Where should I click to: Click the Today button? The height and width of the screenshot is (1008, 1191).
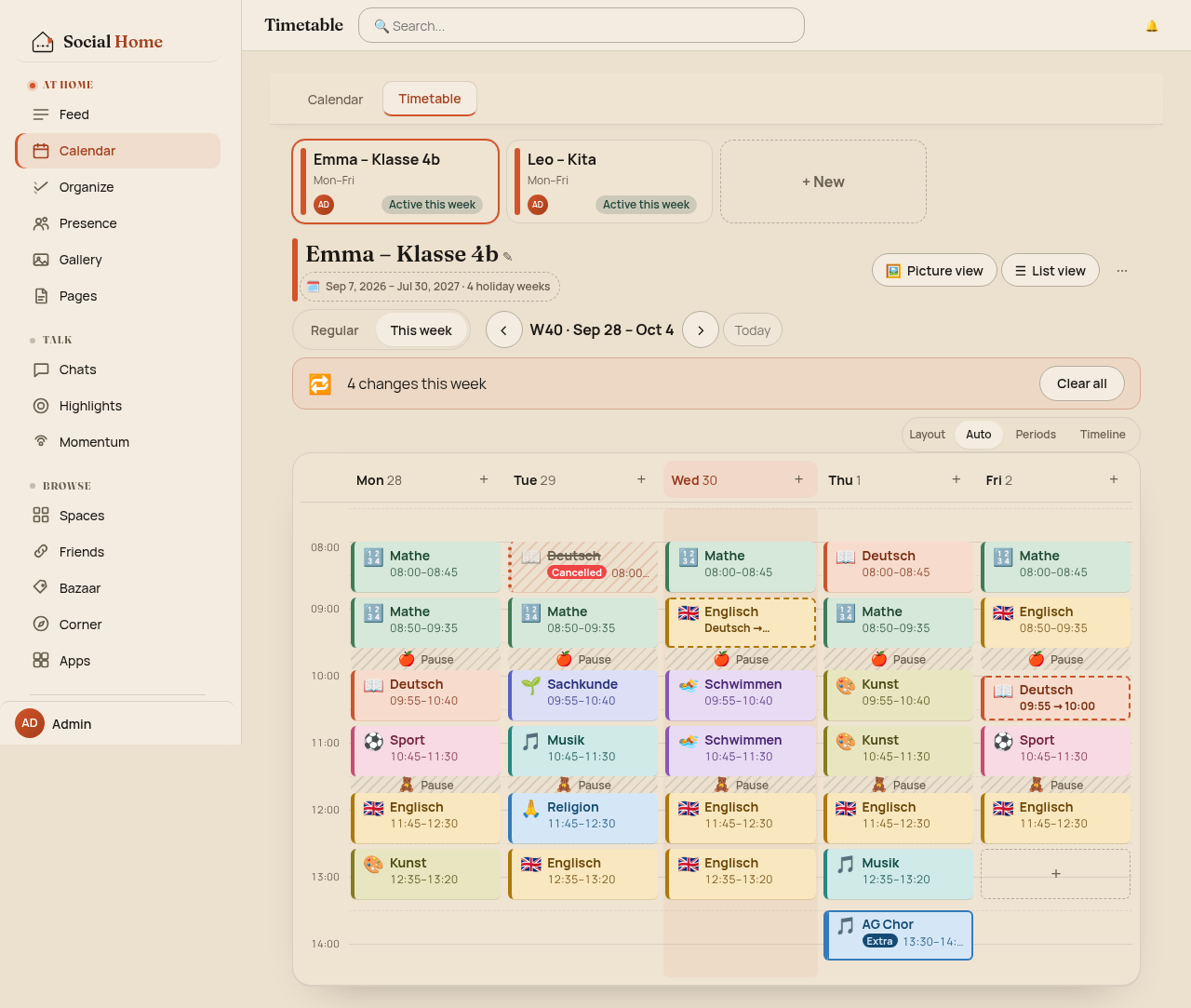click(x=753, y=330)
